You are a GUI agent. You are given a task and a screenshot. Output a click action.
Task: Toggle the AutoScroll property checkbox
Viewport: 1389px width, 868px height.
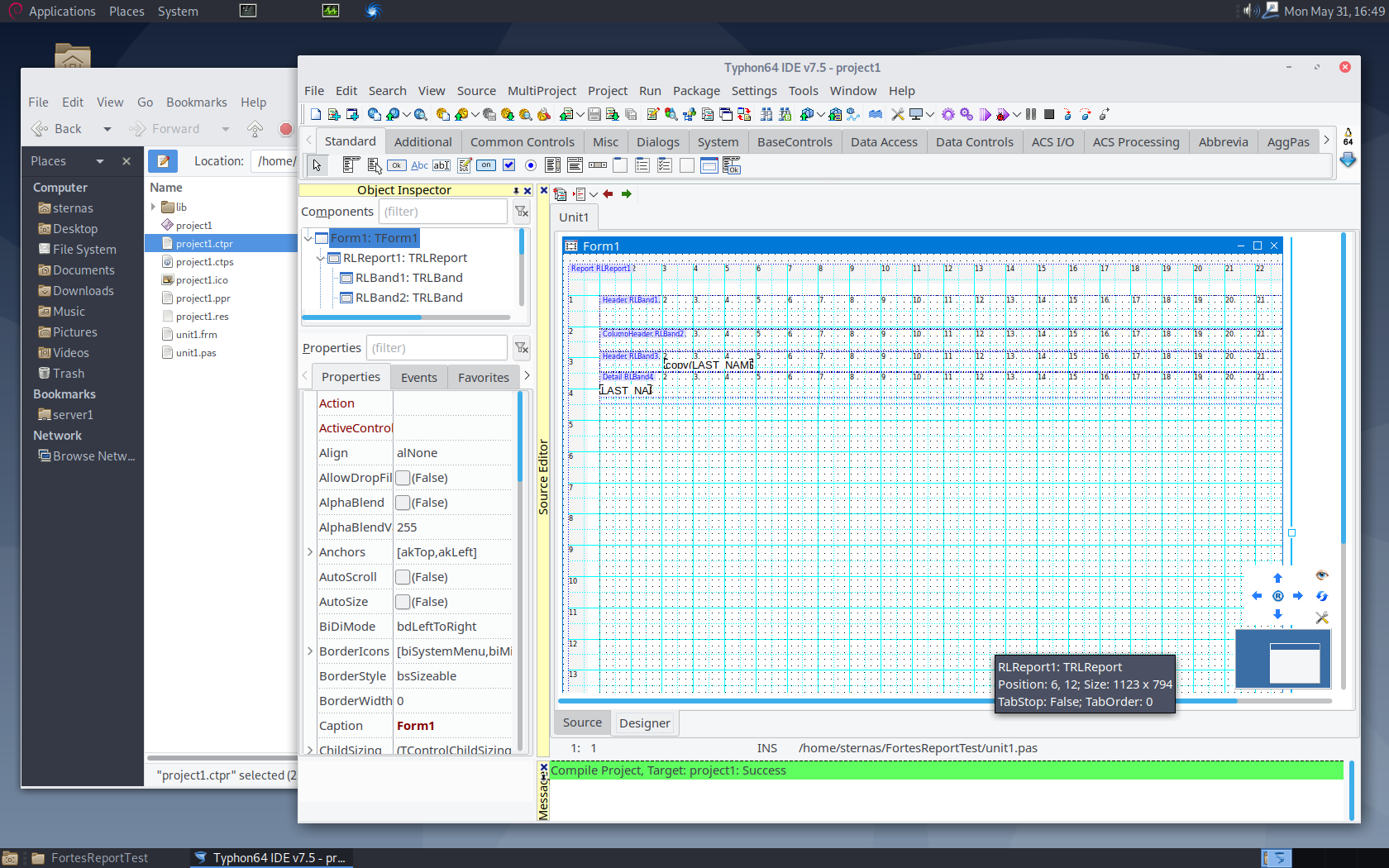(403, 577)
